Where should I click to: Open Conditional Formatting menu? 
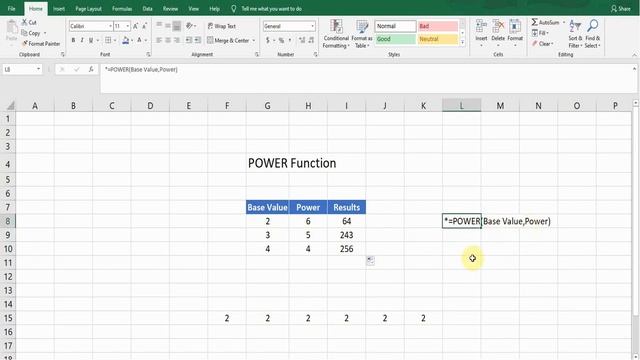[336, 34]
